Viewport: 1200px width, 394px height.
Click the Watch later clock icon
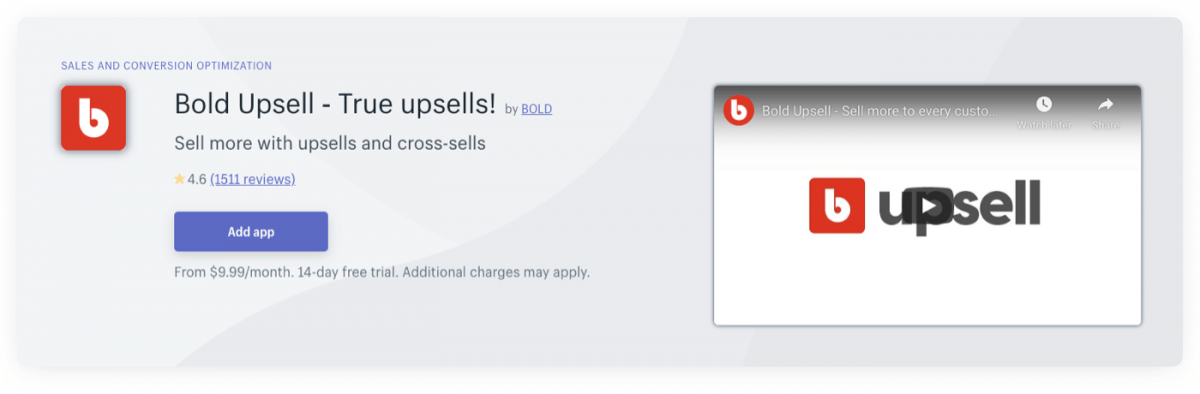(1044, 104)
